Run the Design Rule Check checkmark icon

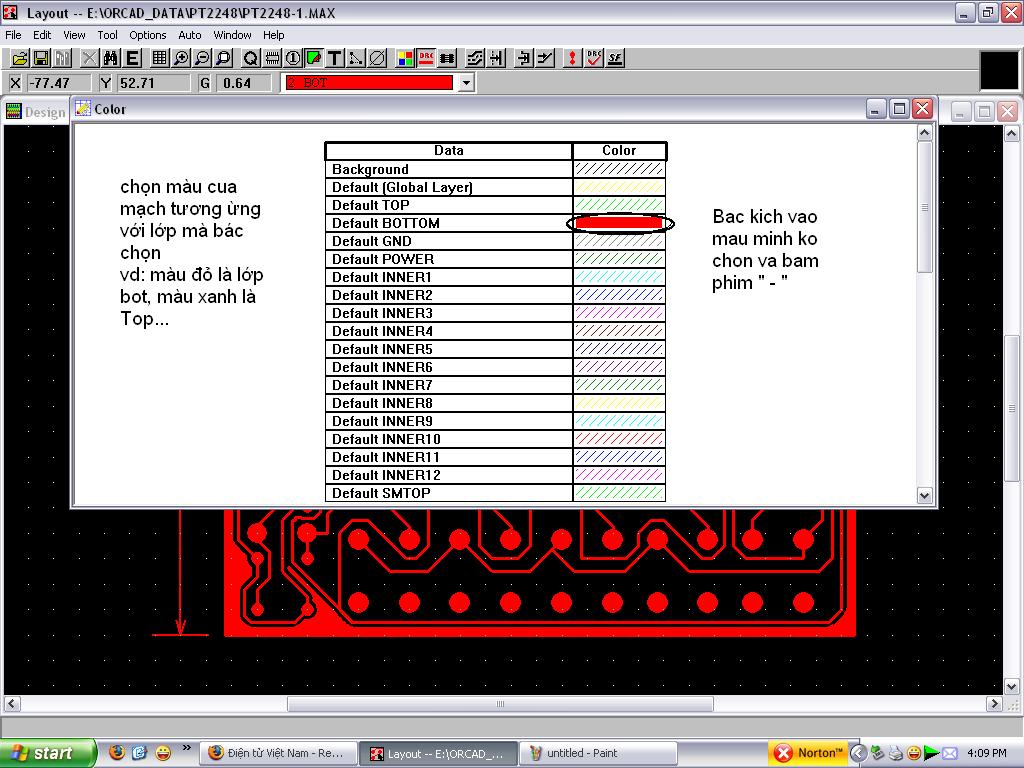594,58
